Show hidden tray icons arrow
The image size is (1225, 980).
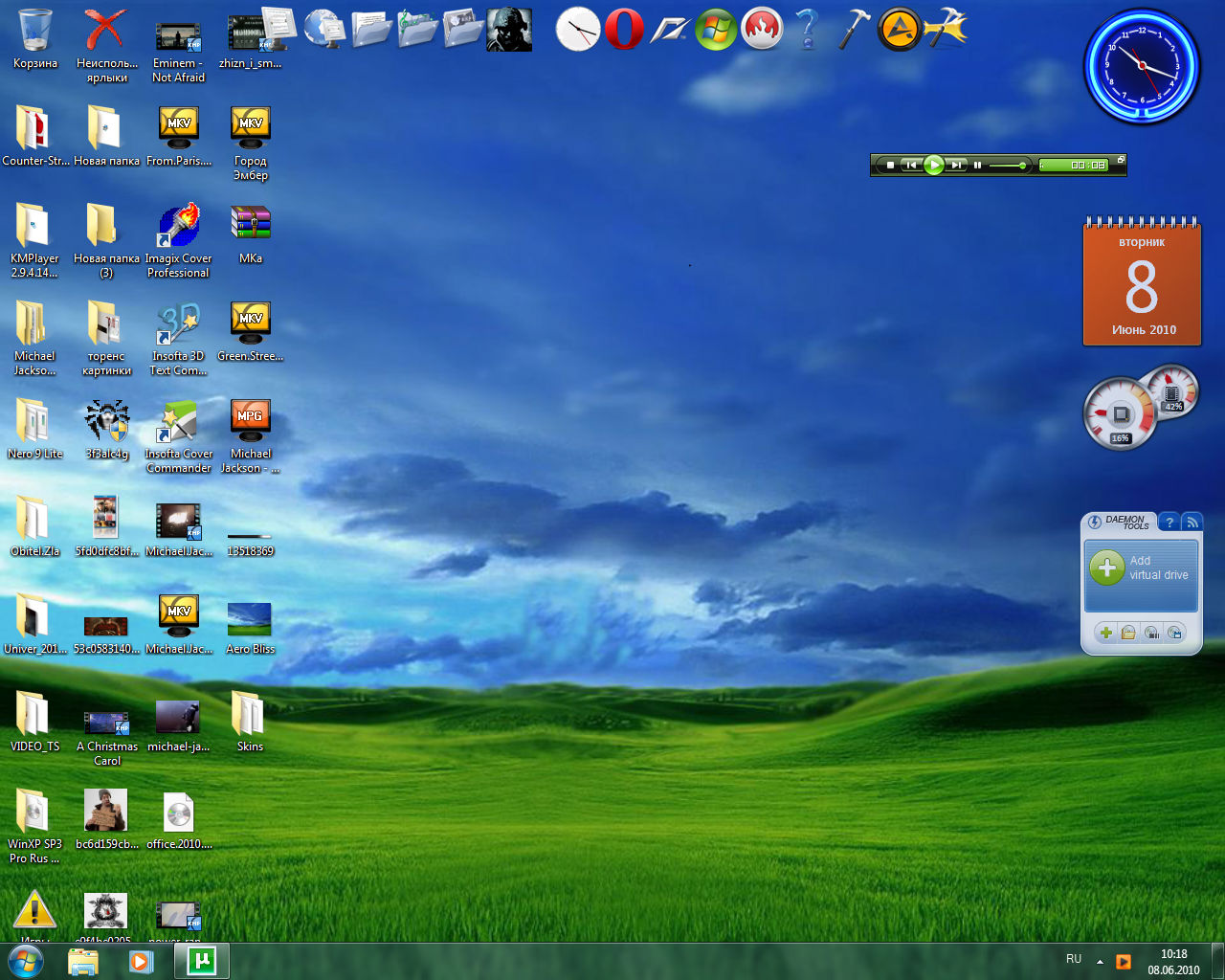[x=1100, y=961]
